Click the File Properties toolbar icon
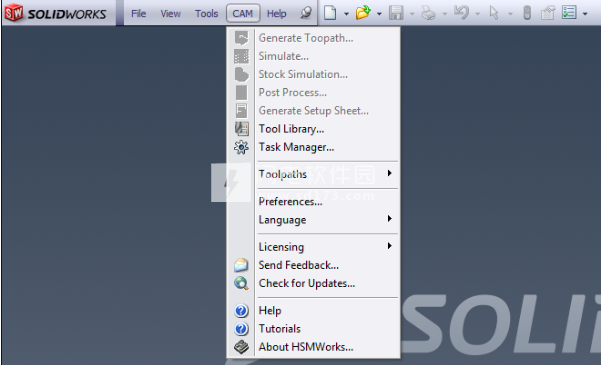The width and height of the screenshot is (602, 365). tap(548, 13)
